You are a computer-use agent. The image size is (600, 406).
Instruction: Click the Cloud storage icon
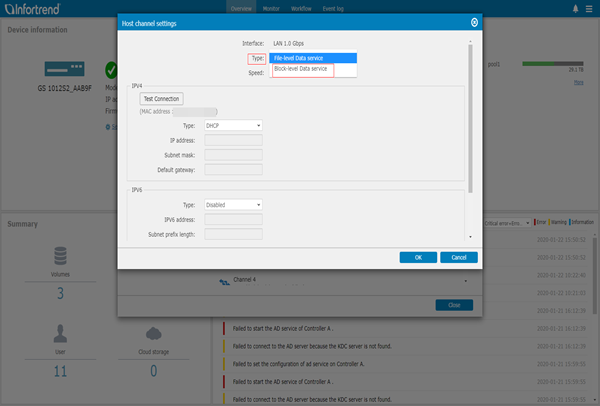[x=153, y=332]
